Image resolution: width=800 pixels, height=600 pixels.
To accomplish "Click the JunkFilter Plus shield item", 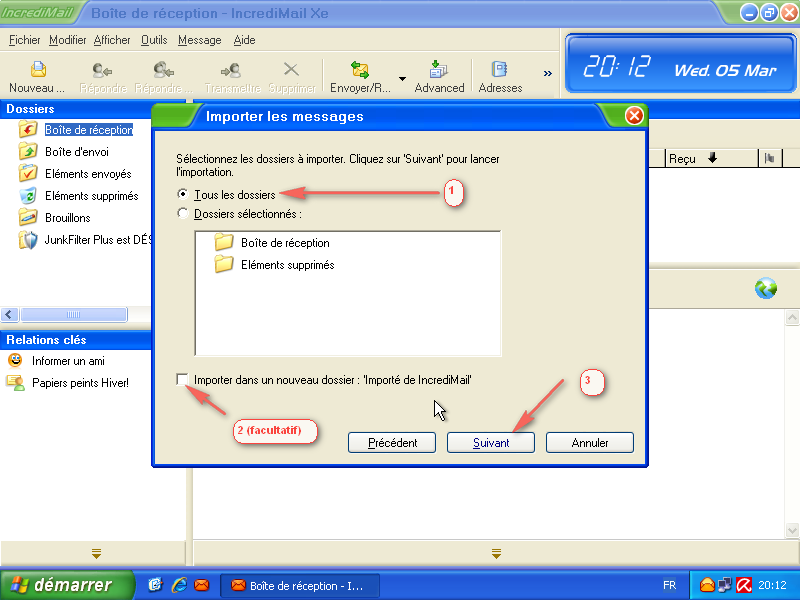I will (85, 240).
